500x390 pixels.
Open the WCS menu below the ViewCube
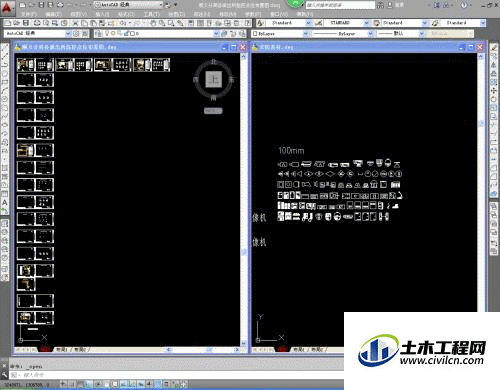pos(213,111)
